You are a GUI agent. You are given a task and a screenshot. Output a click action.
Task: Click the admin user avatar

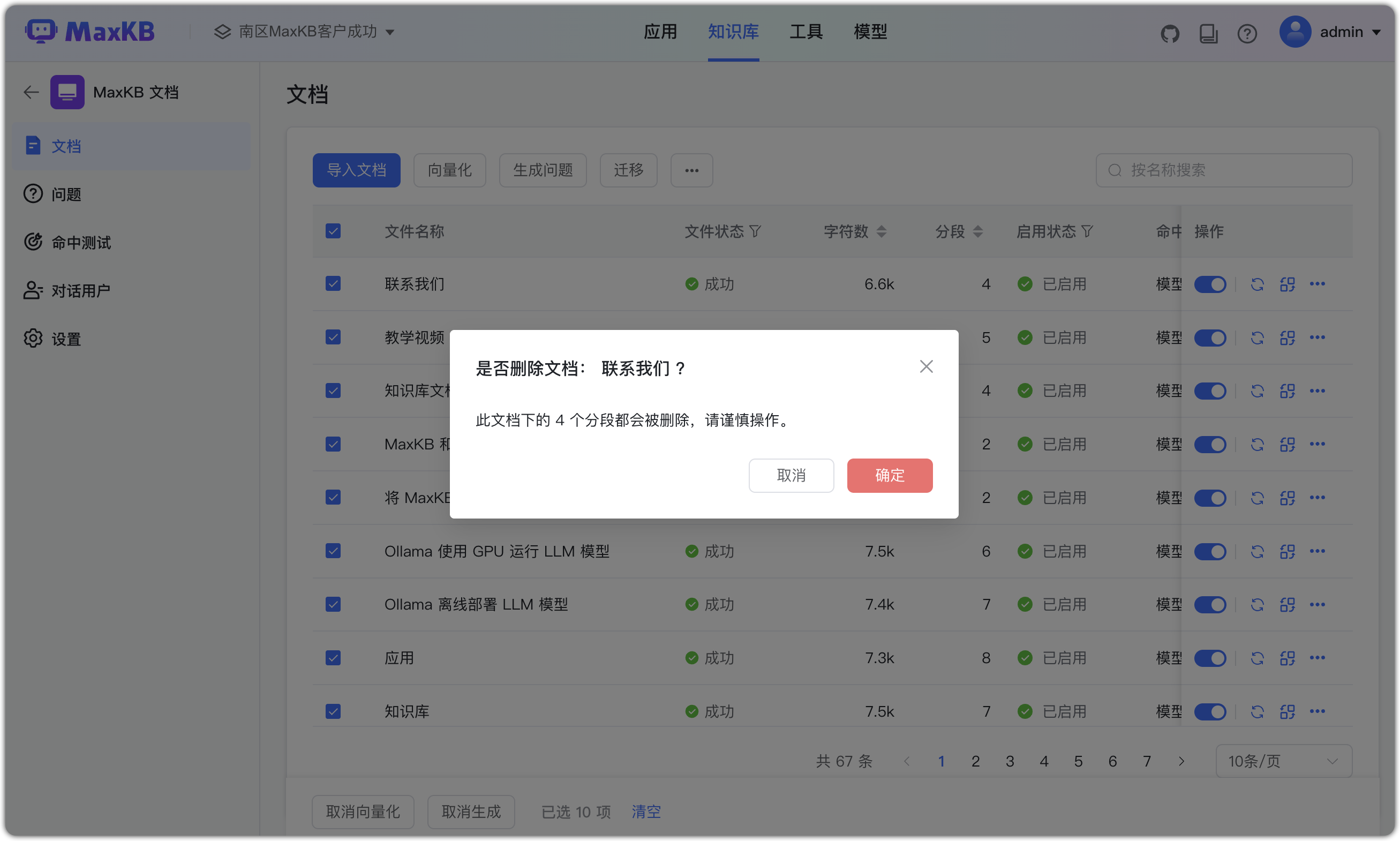coord(1294,32)
